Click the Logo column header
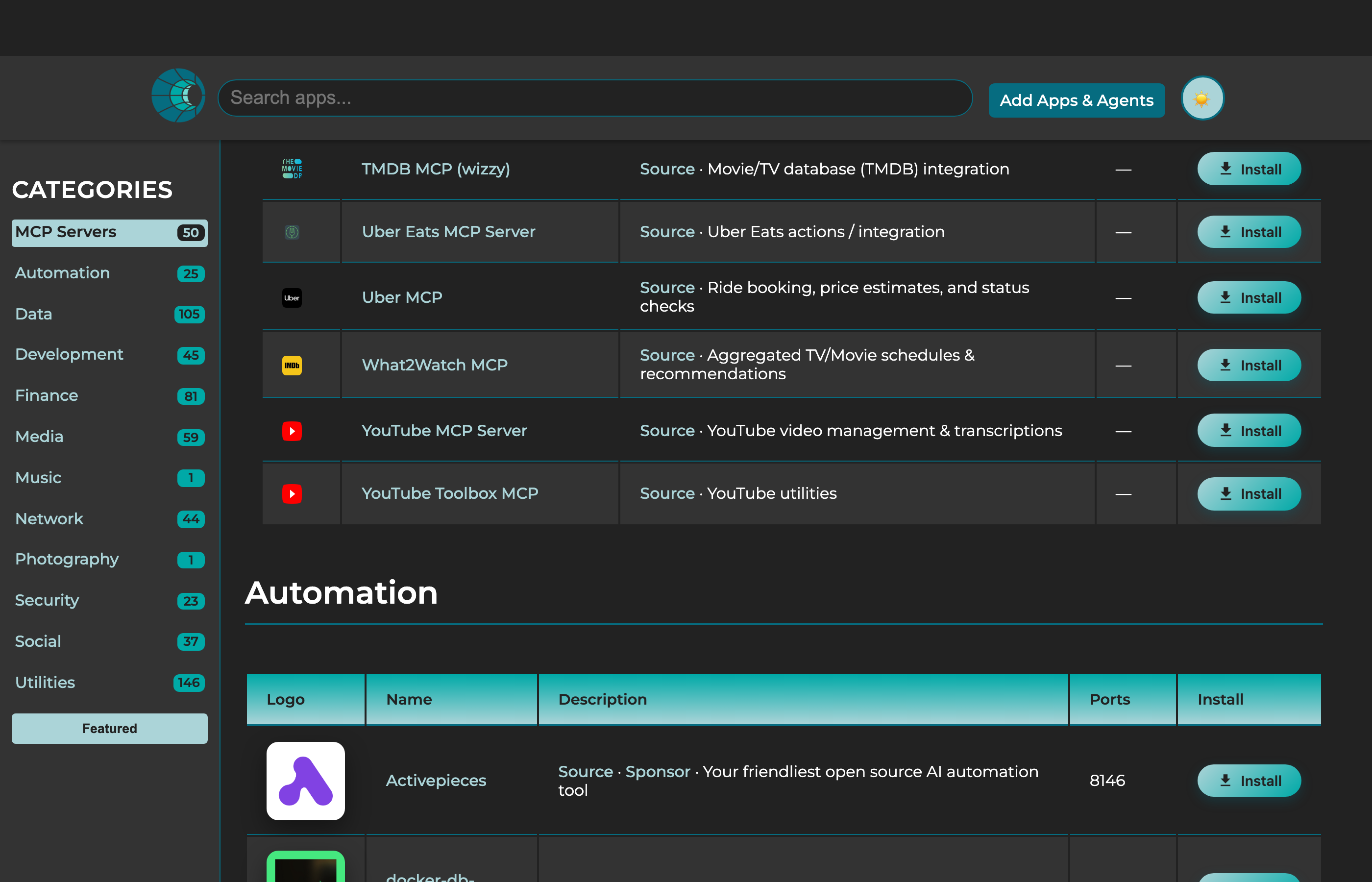The height and width of the screenshot is (882, 1372). pyautogui.click(x=305, y=700)
